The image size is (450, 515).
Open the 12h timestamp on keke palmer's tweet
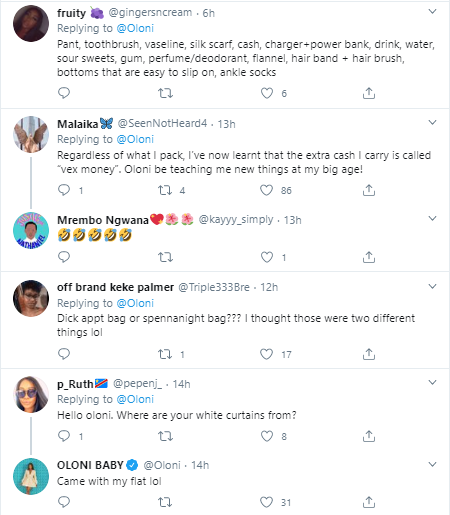point(269,287)
